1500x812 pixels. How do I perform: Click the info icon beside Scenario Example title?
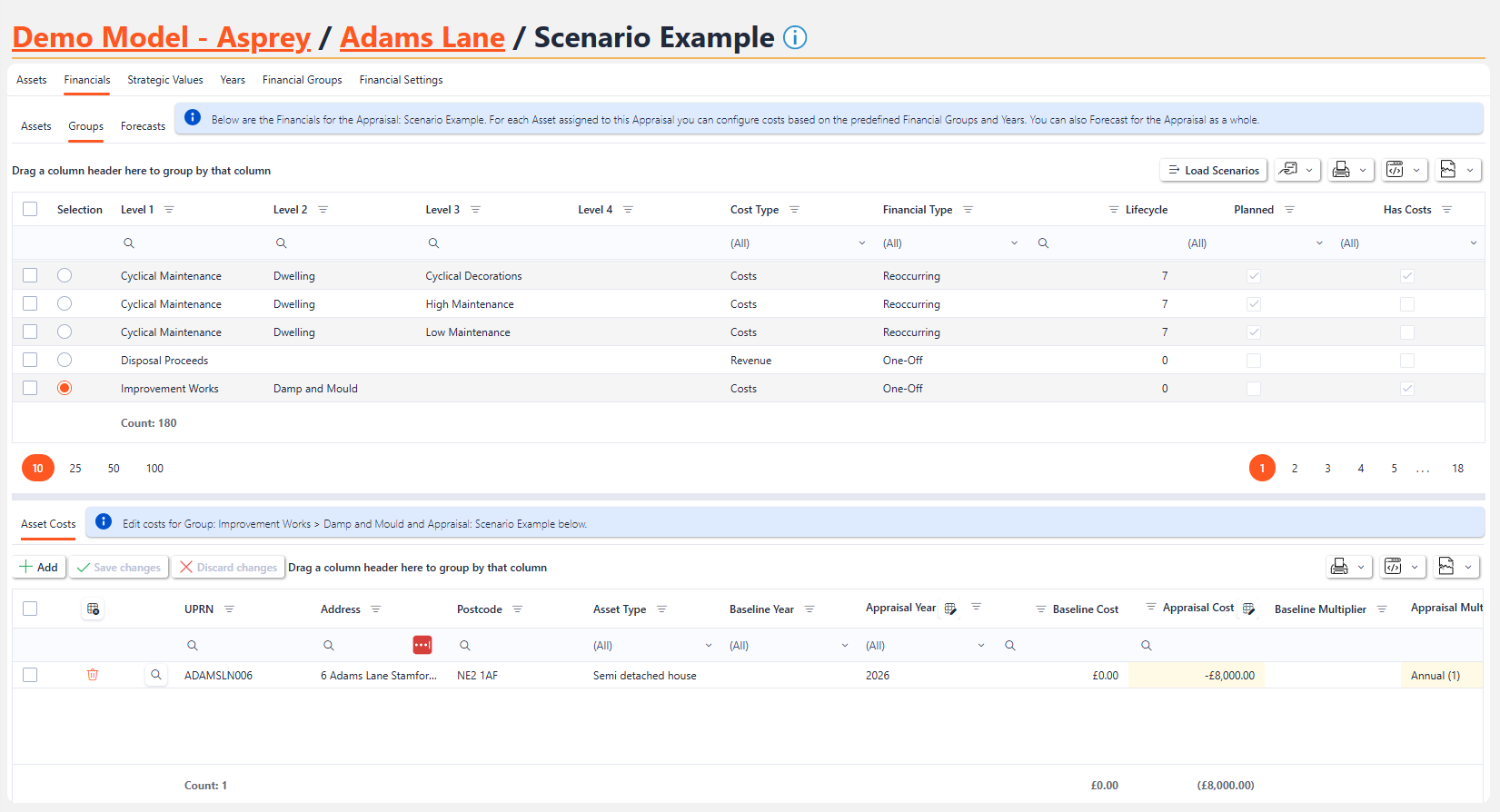(795, 38)
